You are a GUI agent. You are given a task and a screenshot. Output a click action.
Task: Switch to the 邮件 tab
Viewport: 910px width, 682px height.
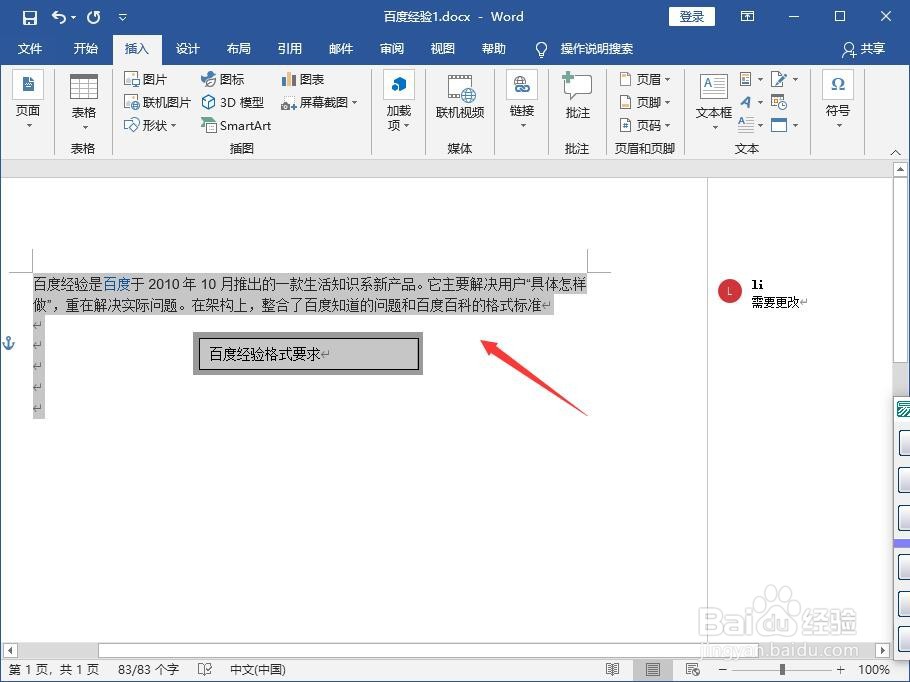point(341,49)
